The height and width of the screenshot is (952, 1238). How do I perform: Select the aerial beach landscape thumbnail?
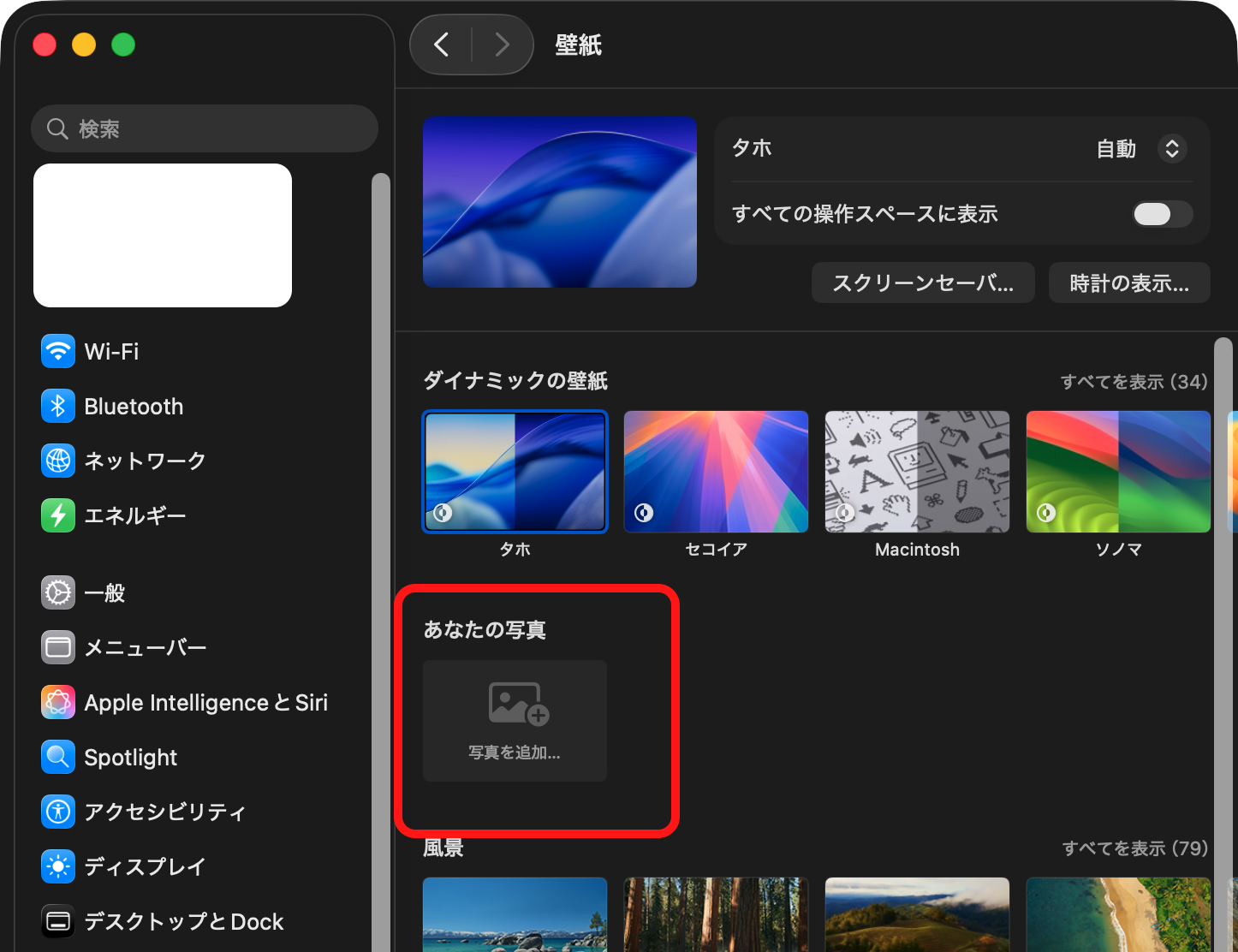(x=1118, y=914)
